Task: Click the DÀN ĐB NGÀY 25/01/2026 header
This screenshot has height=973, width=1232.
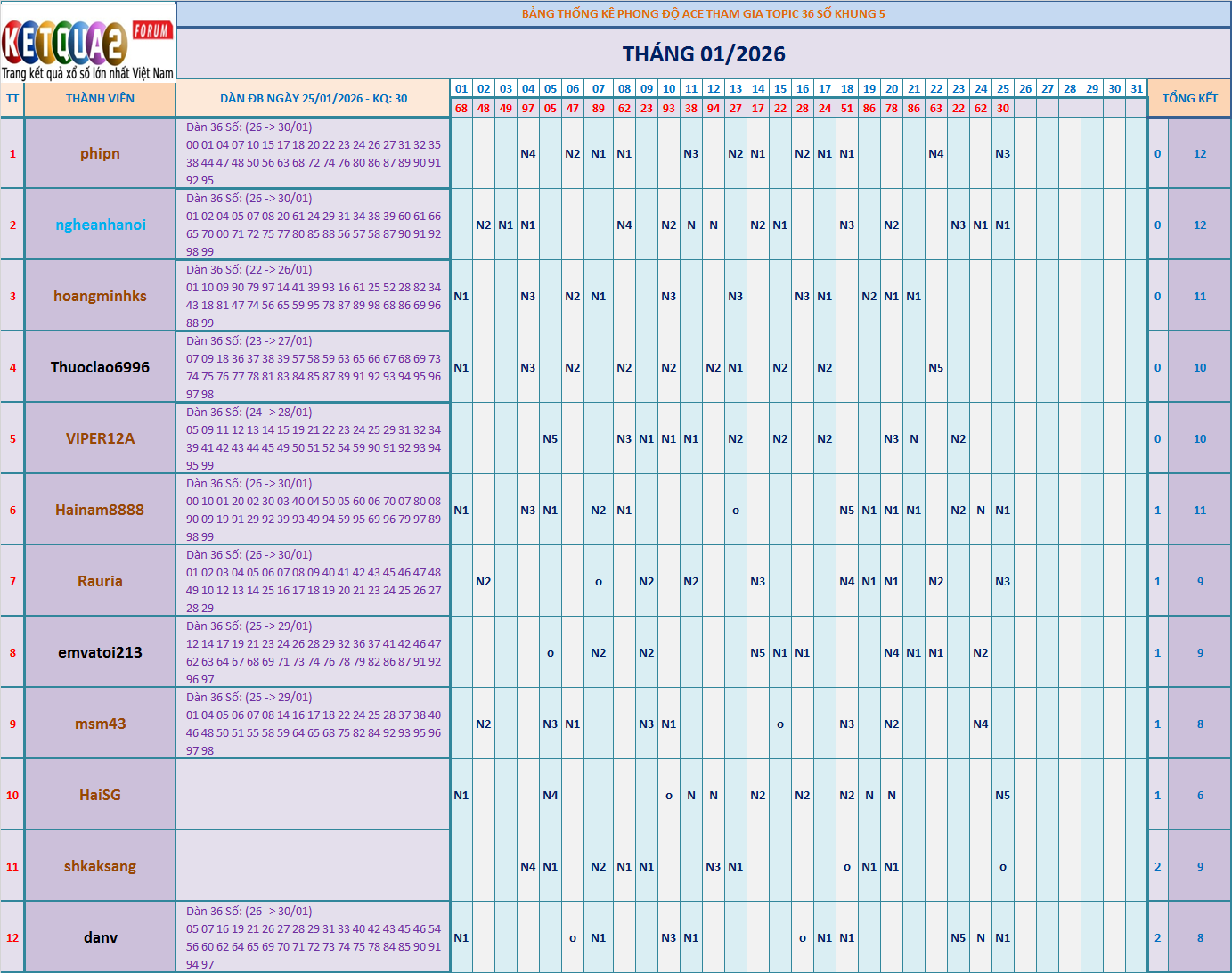Action: [314, 99]
